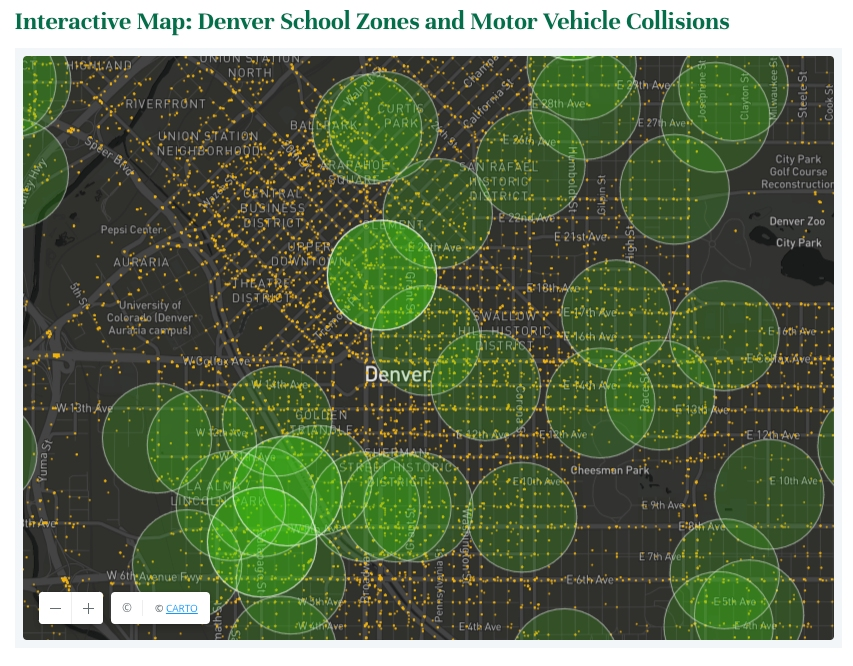Click University of Colorado Denver campus label
This screenshot has height=666, width=853.
pyautogui.click(x=150, y=318)
